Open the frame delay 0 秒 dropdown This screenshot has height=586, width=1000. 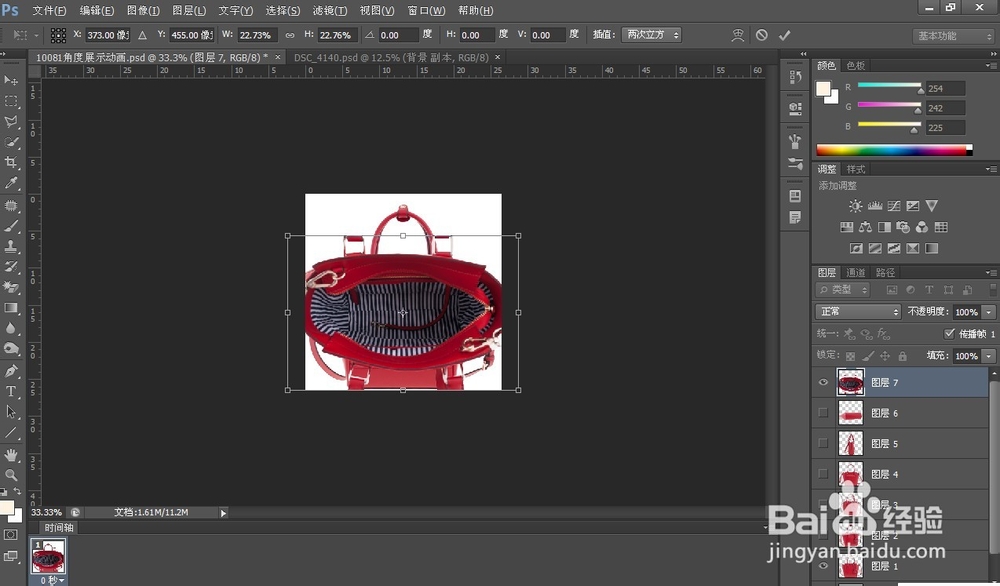52,580
